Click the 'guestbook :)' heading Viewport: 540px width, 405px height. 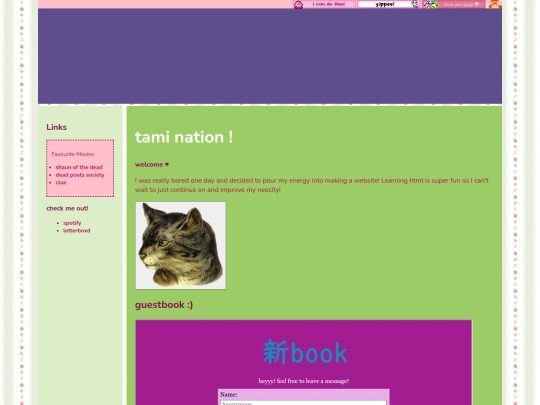point(164,305)
